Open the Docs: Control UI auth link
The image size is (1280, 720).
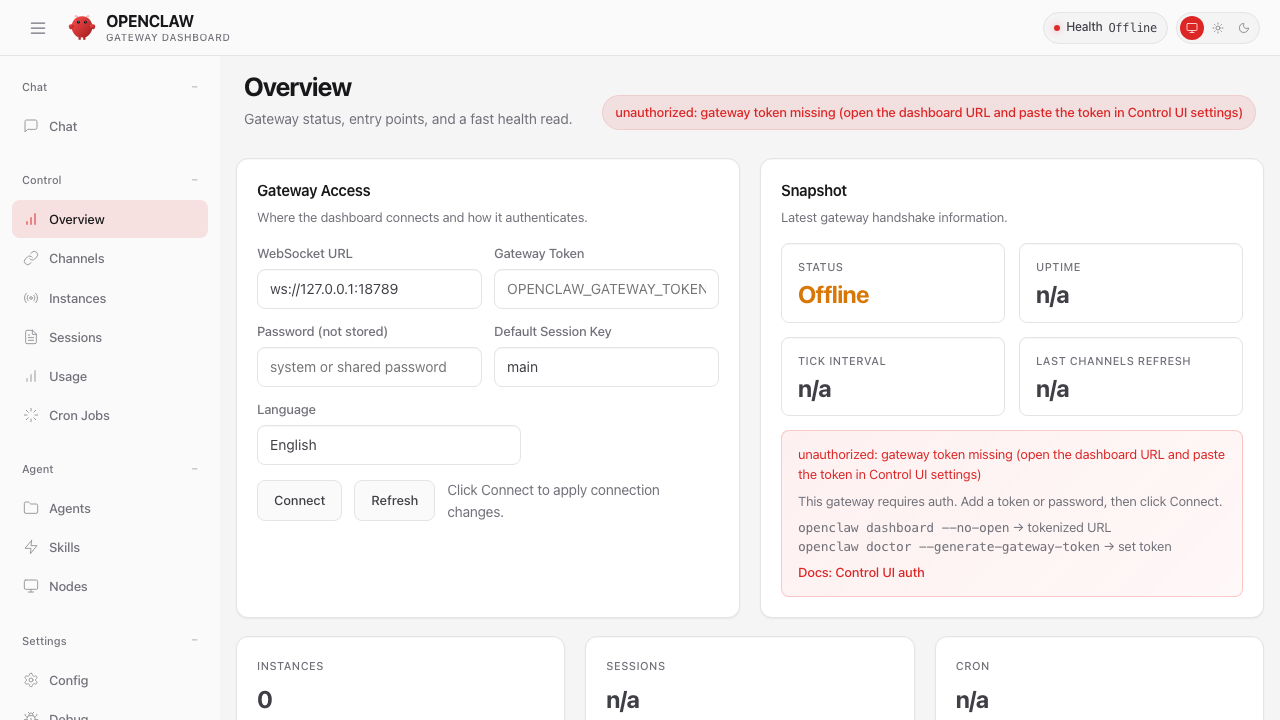tap(861, 573)
